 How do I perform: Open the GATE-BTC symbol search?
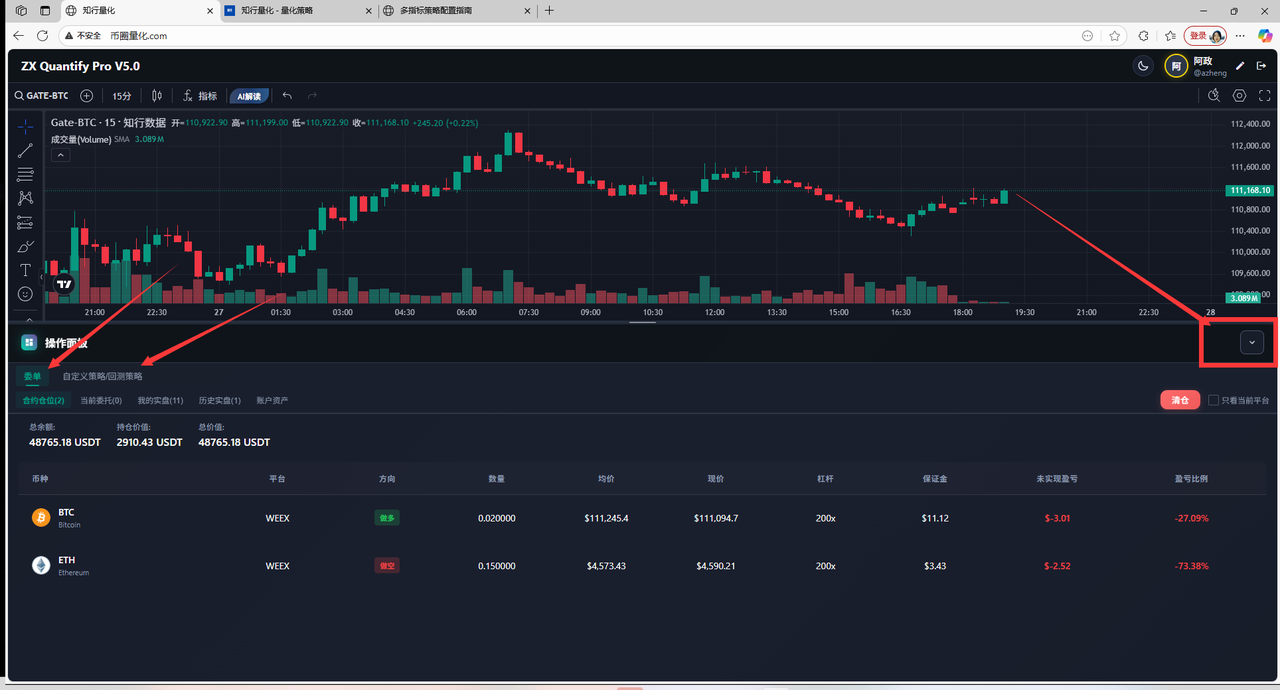click(x=42, y=96)
